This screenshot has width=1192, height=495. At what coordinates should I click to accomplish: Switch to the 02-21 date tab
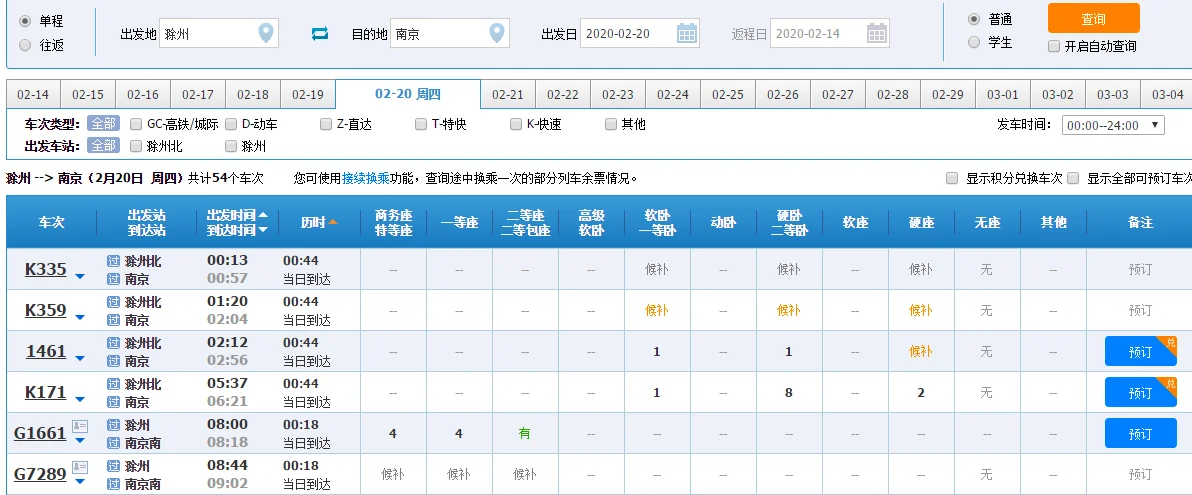508,94
